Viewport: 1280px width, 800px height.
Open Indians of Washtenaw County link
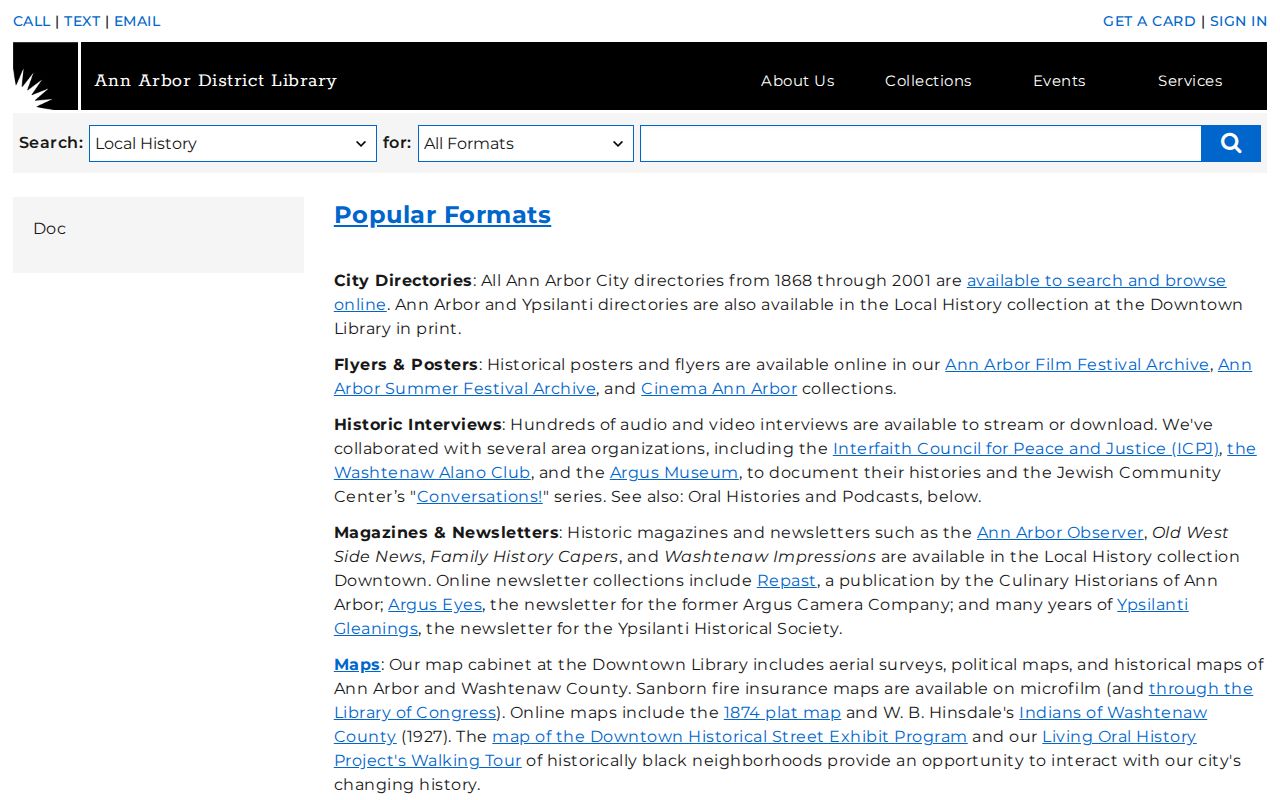pos(1113,713)
